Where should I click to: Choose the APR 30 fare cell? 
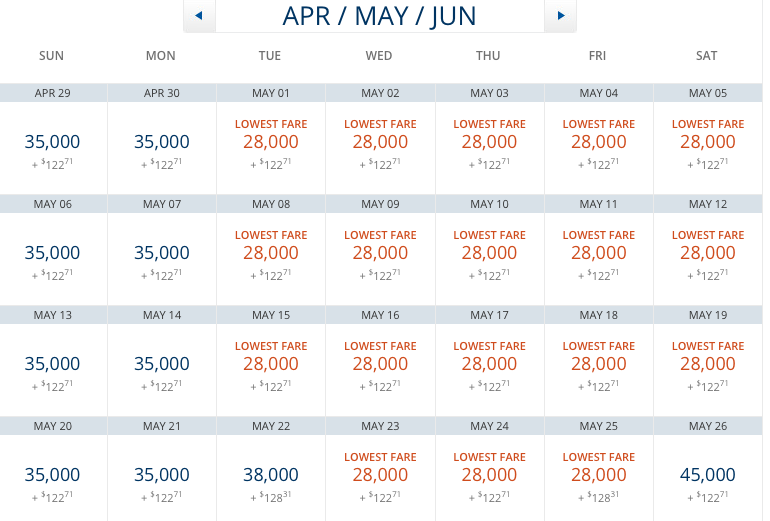(161, 142)
